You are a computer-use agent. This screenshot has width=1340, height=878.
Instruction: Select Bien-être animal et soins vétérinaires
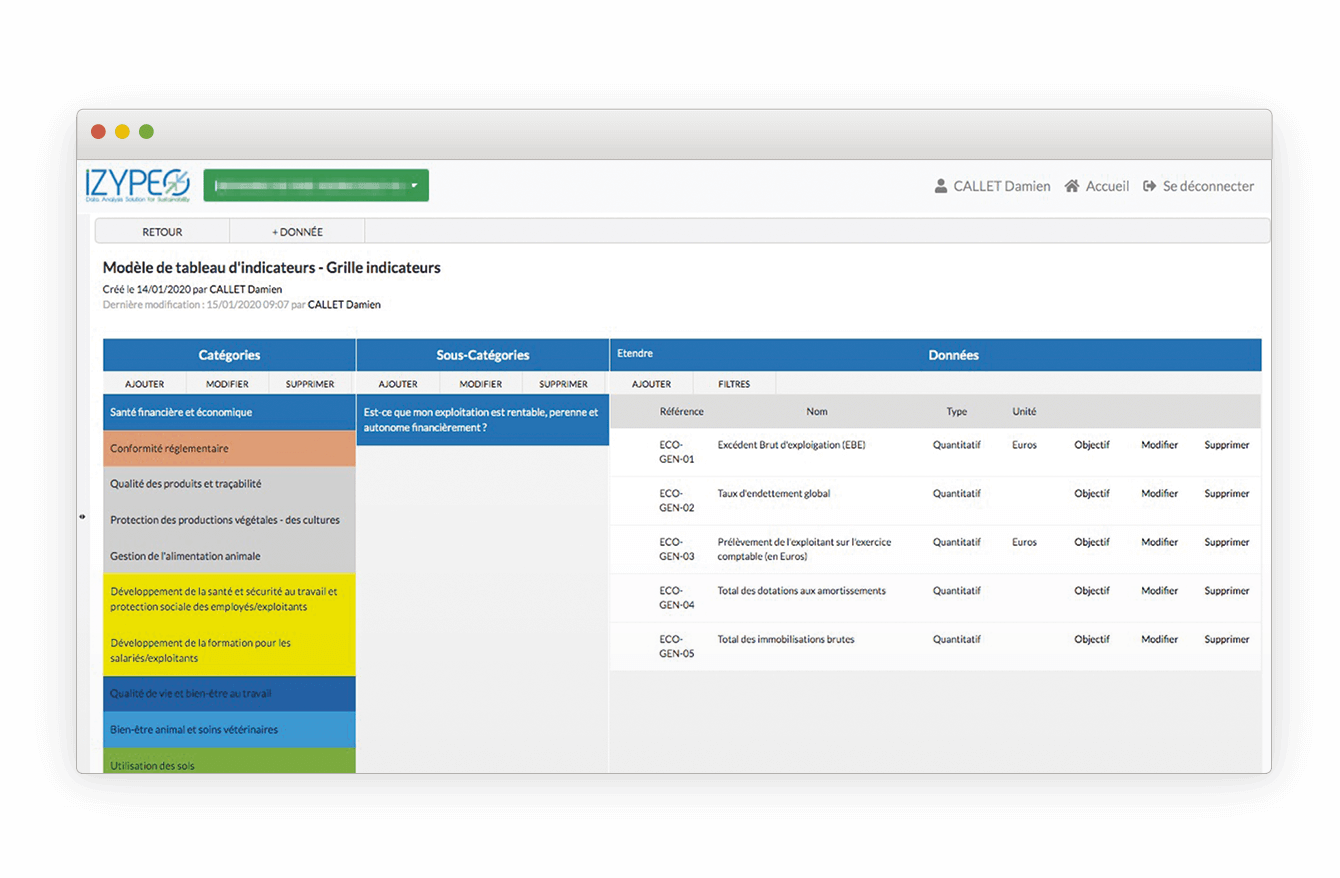[x=229, y=730]
